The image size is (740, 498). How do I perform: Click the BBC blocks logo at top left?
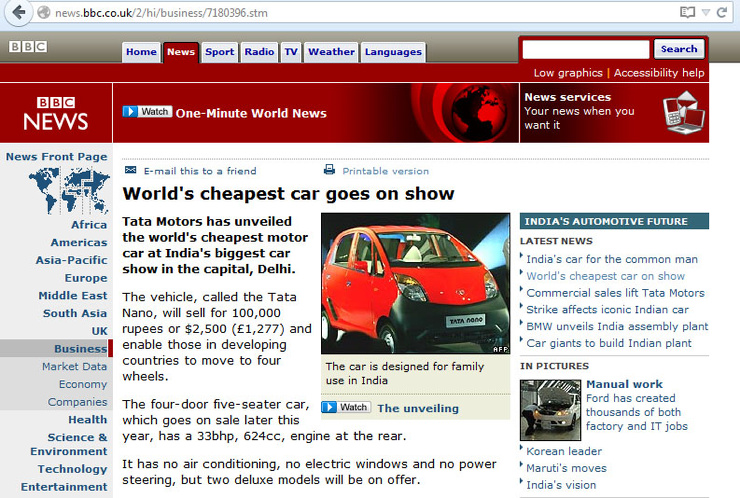28,47
